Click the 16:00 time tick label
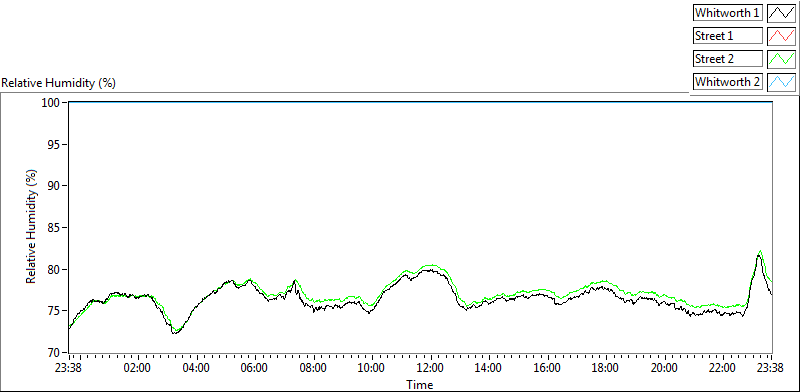 (547, 368)
